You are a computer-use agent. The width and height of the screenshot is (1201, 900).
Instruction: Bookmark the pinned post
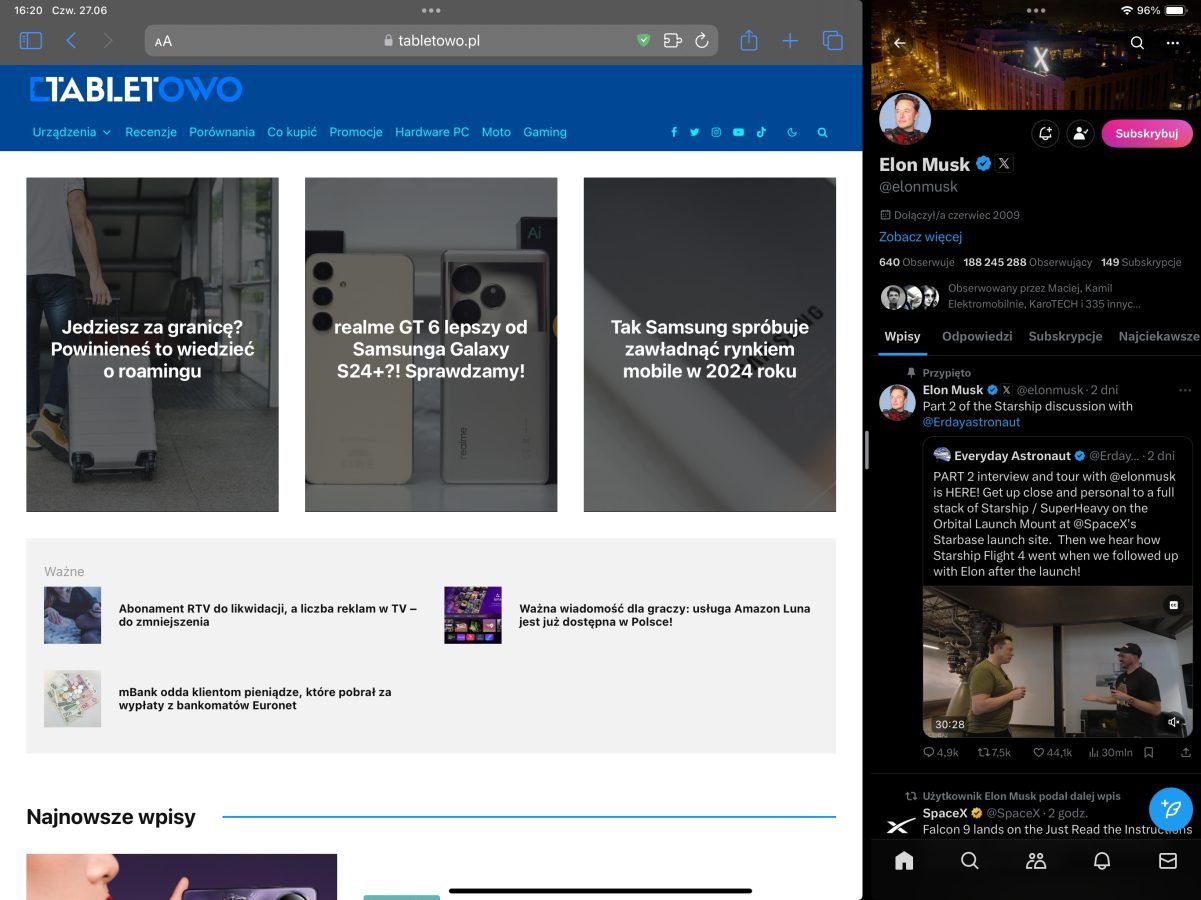(1149, 752)
